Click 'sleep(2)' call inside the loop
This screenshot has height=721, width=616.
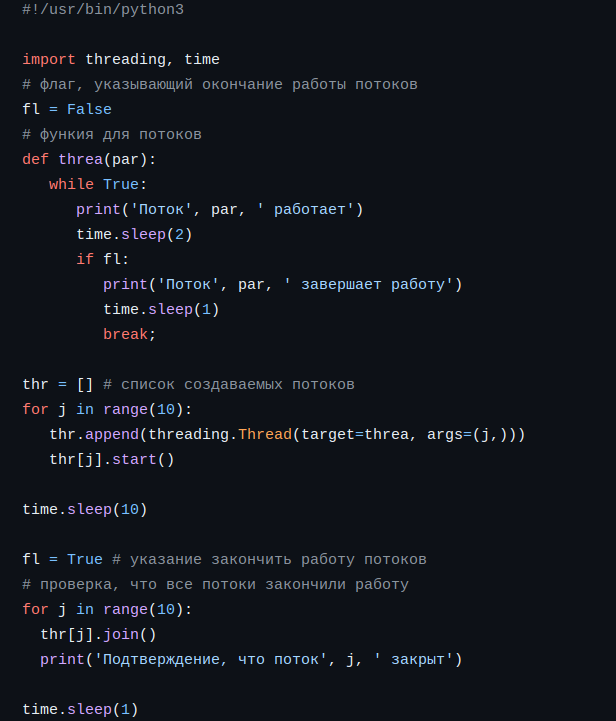[157, 235]
